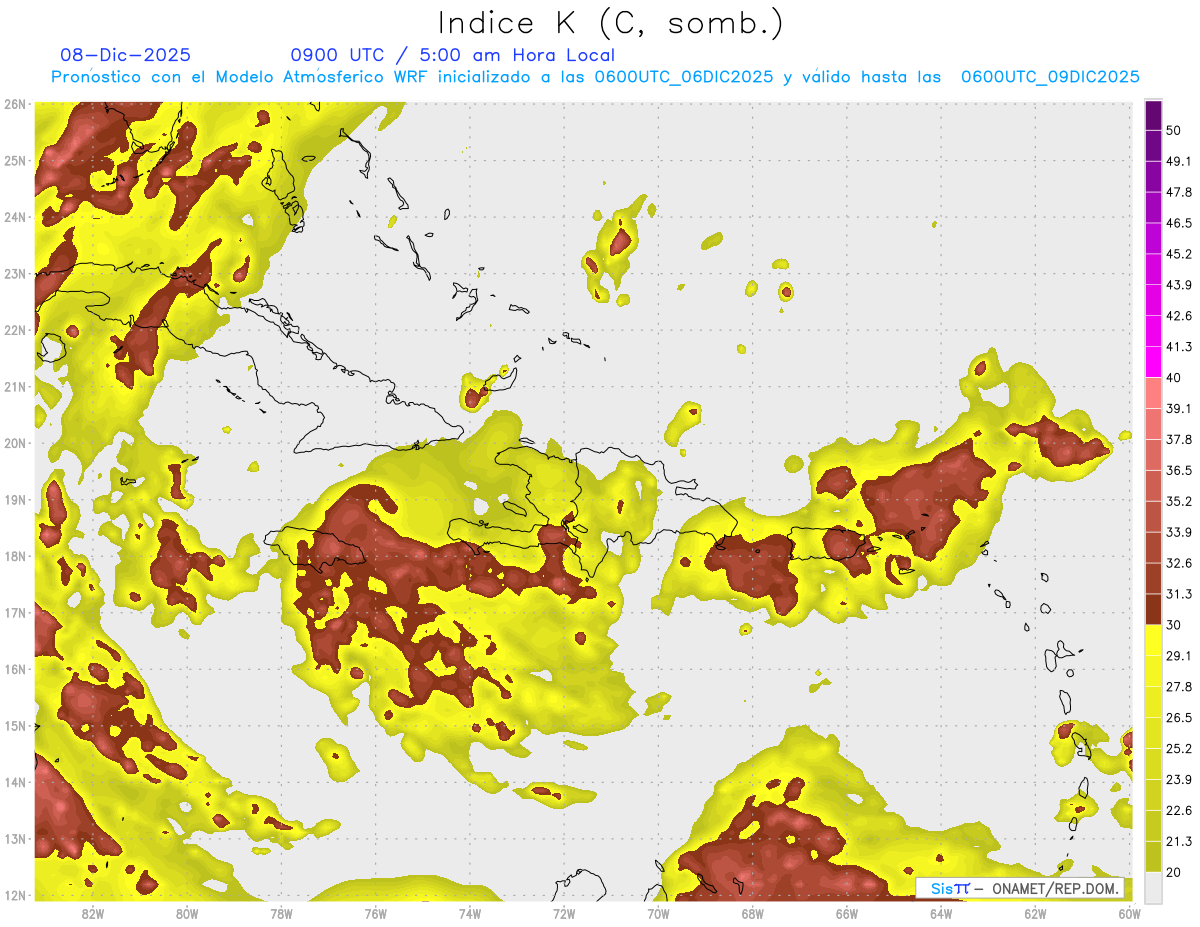Viewport: 1200px width, 927px height.
Task: Click color scale value '47.8'
Action: [x=1178, y=192]
